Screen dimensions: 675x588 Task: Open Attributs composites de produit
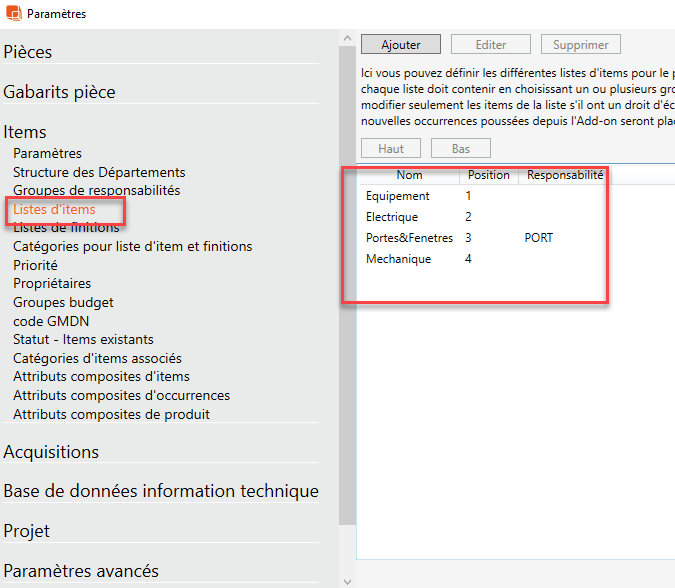click(111, 414)
